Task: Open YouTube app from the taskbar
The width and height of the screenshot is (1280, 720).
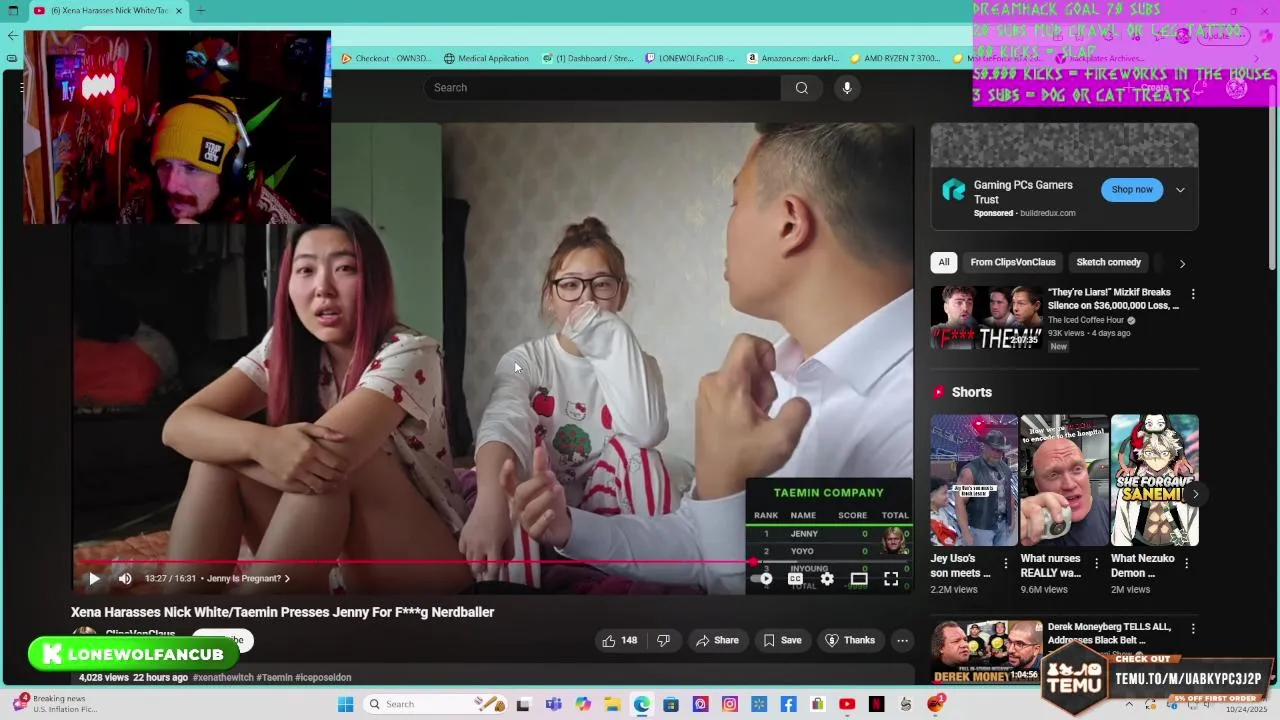Action: (847, 704)
